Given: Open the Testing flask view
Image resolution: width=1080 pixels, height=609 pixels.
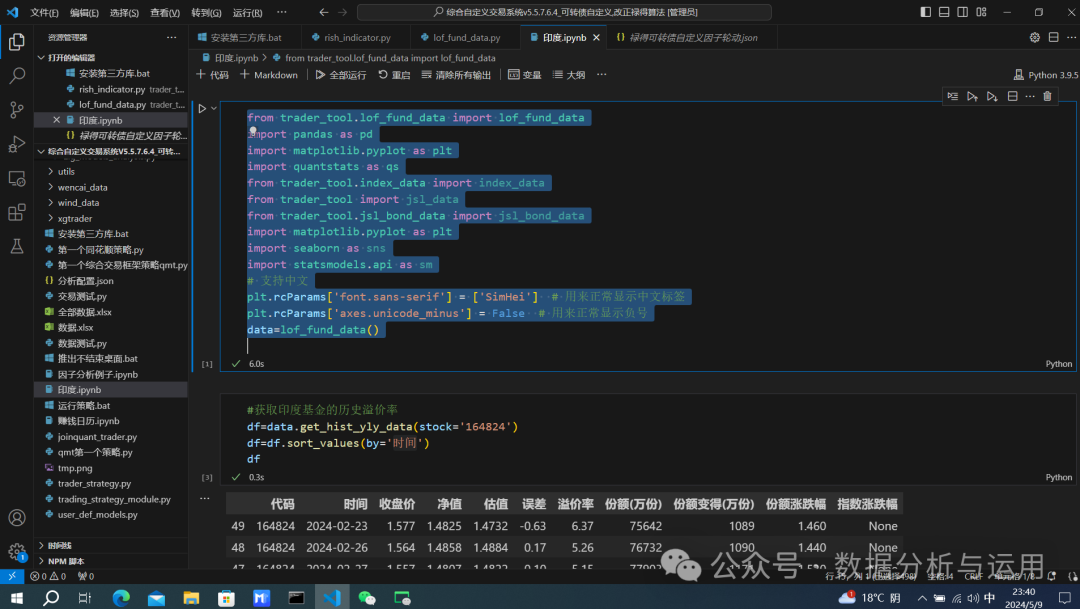Looking at the screenshot, I should pos(17,246).
